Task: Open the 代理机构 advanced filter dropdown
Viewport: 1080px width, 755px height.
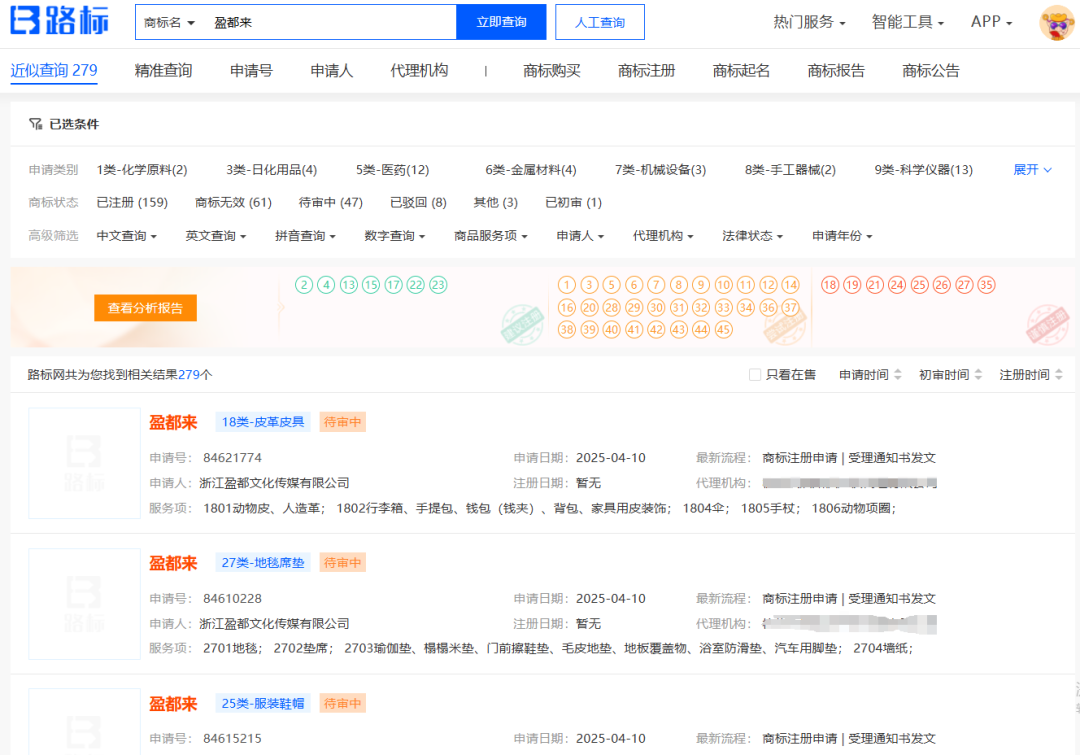Action: 663,236
